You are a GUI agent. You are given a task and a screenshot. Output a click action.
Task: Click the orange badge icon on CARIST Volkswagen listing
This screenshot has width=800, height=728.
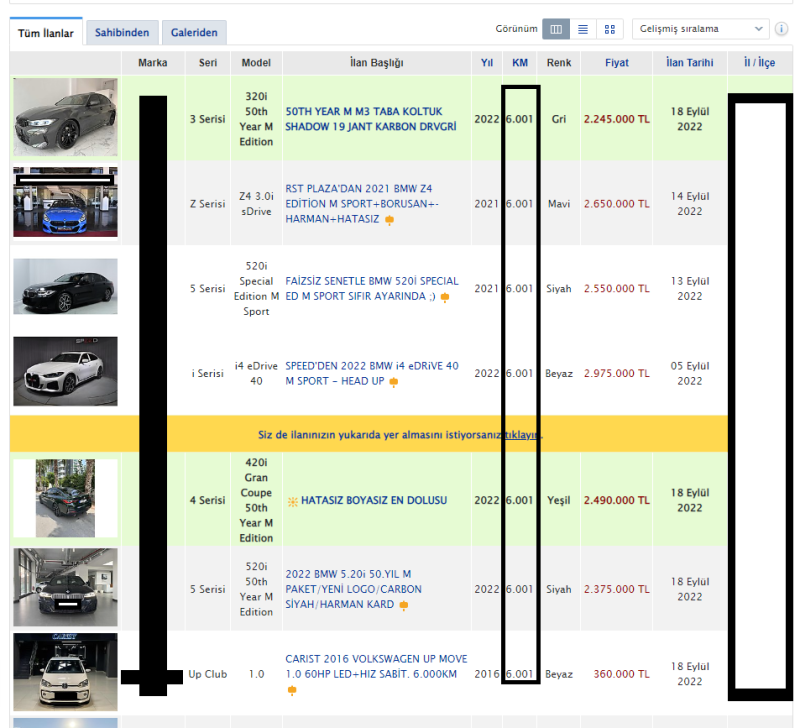292,690
